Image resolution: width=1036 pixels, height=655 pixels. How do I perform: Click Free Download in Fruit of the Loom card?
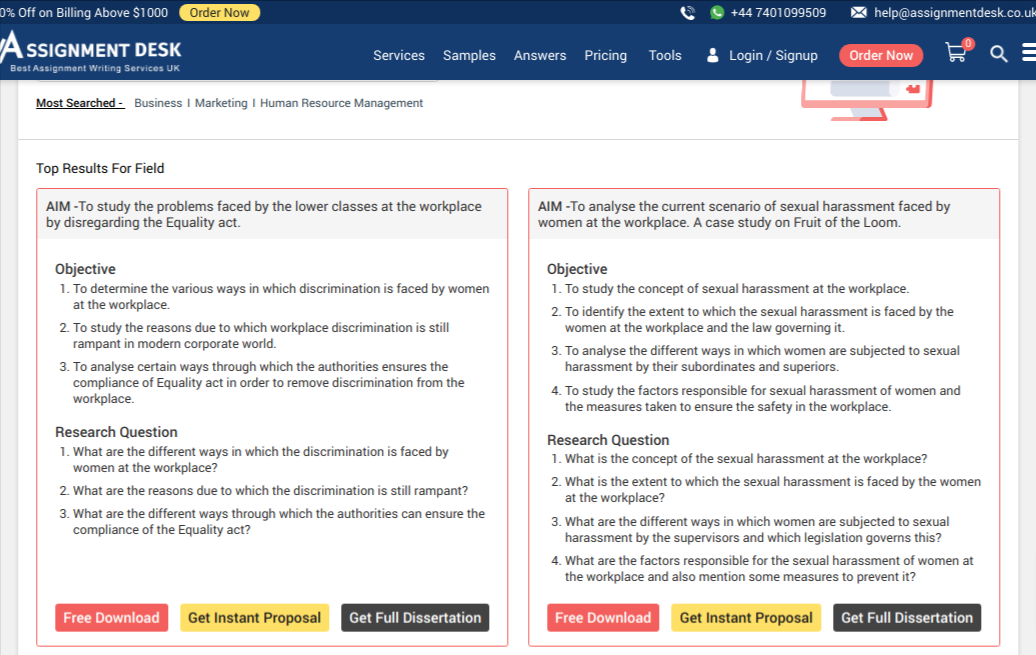[603, 617]
